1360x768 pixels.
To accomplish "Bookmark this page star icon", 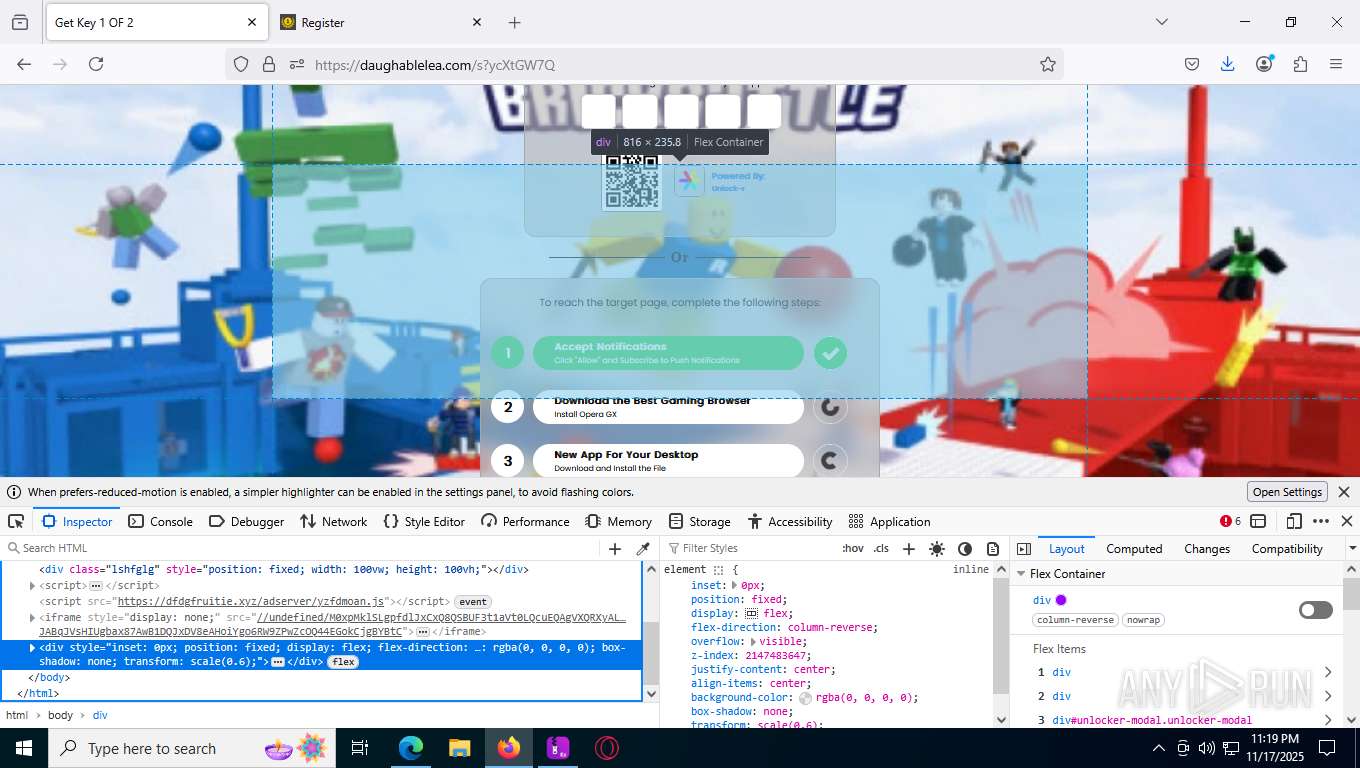I will click(x=1047, y=64).
